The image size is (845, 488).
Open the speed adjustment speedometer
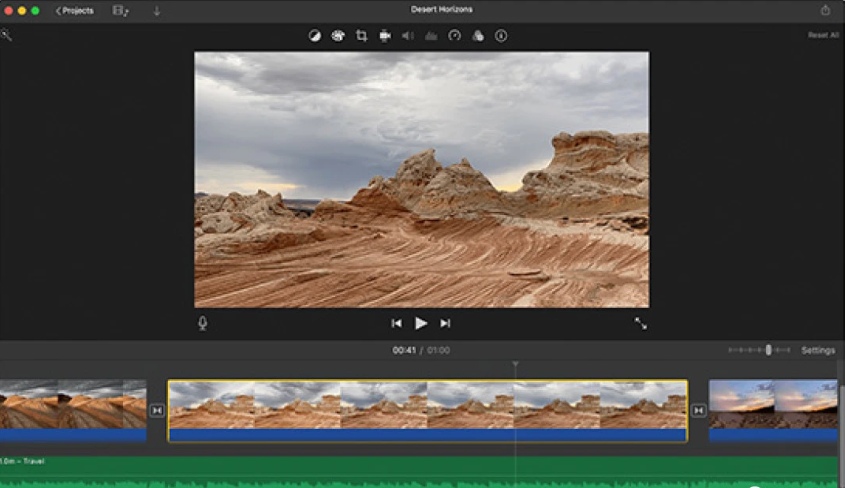point(455,36)
